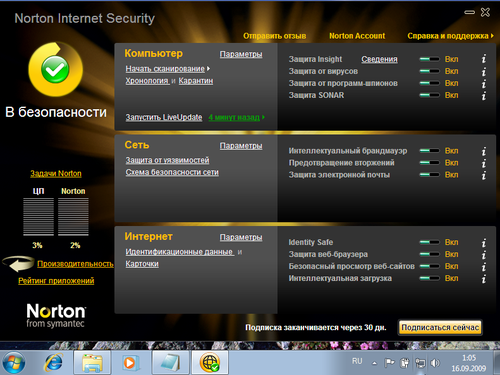The height and width of the screenshot is (375, 500).
Task: Expand Начать сканирование options arrow
Action: tap(208, 69)
